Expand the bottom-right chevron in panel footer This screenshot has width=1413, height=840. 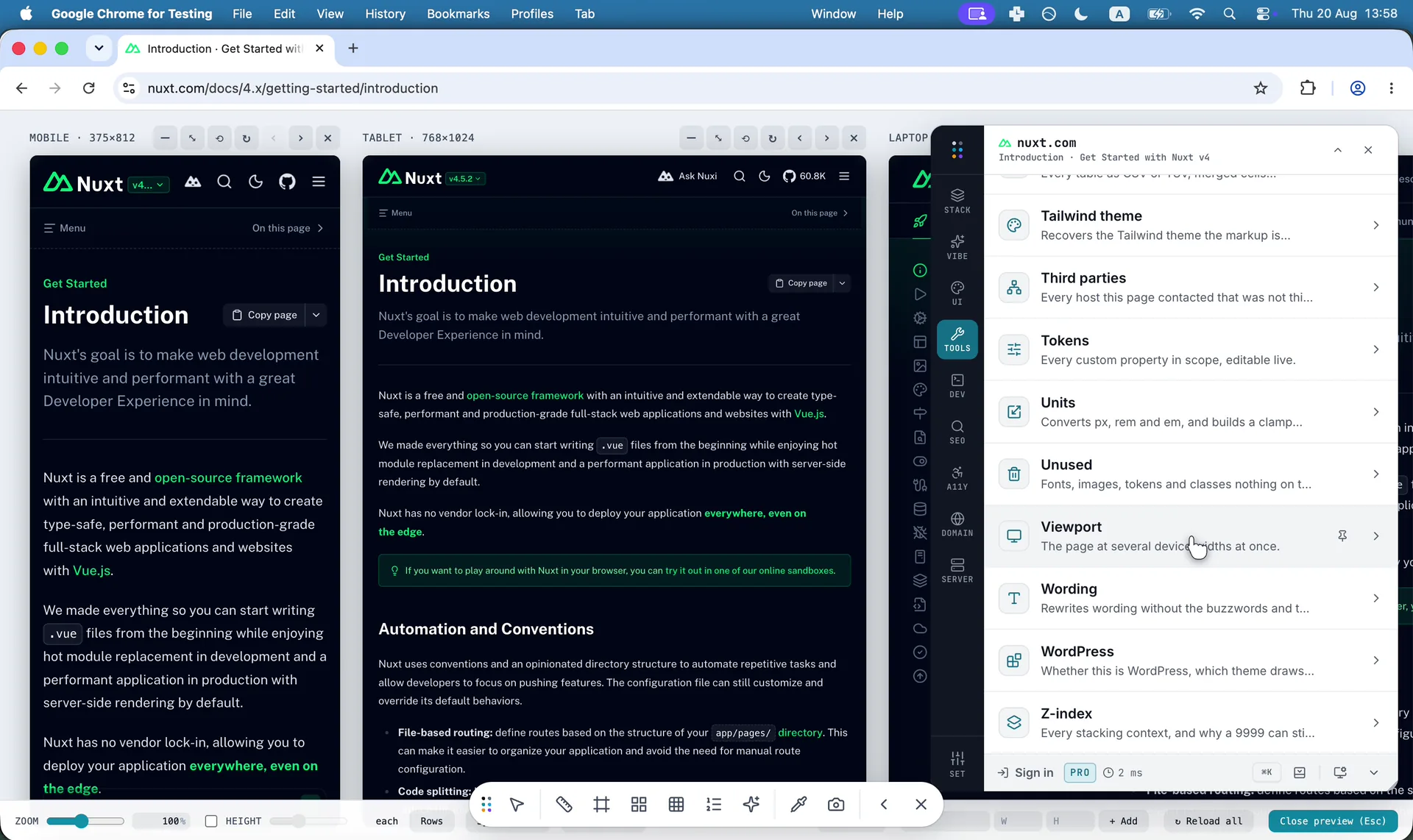[x=1373, y=773]
